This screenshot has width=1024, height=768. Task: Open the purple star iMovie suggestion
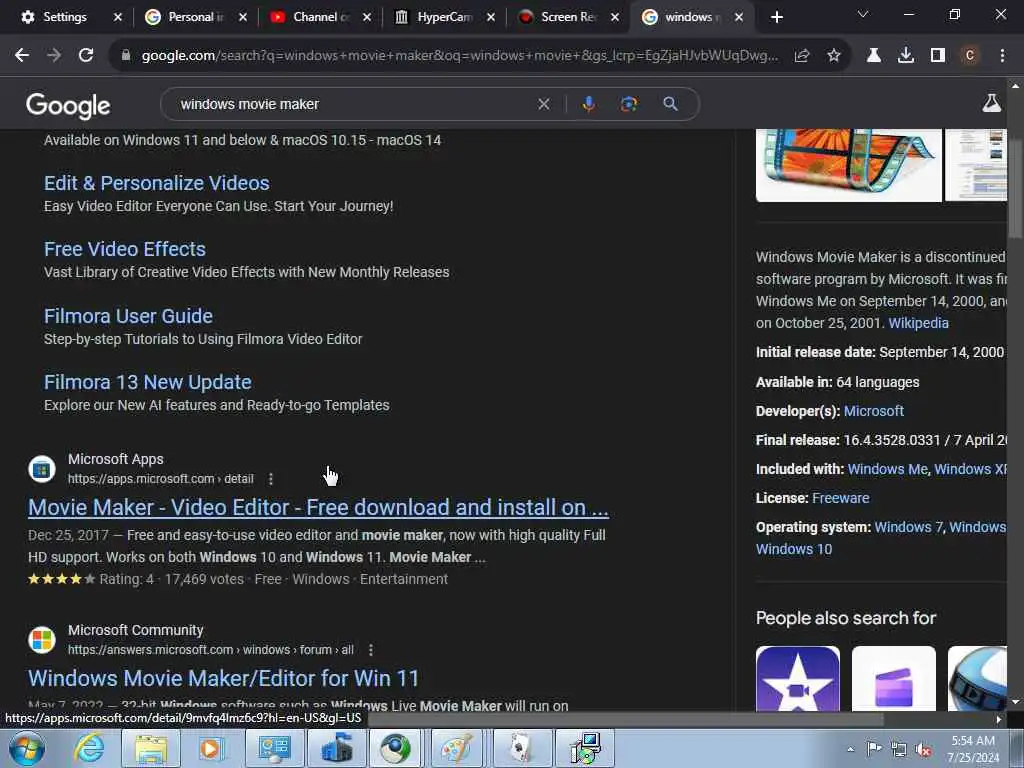coord(798,678)
